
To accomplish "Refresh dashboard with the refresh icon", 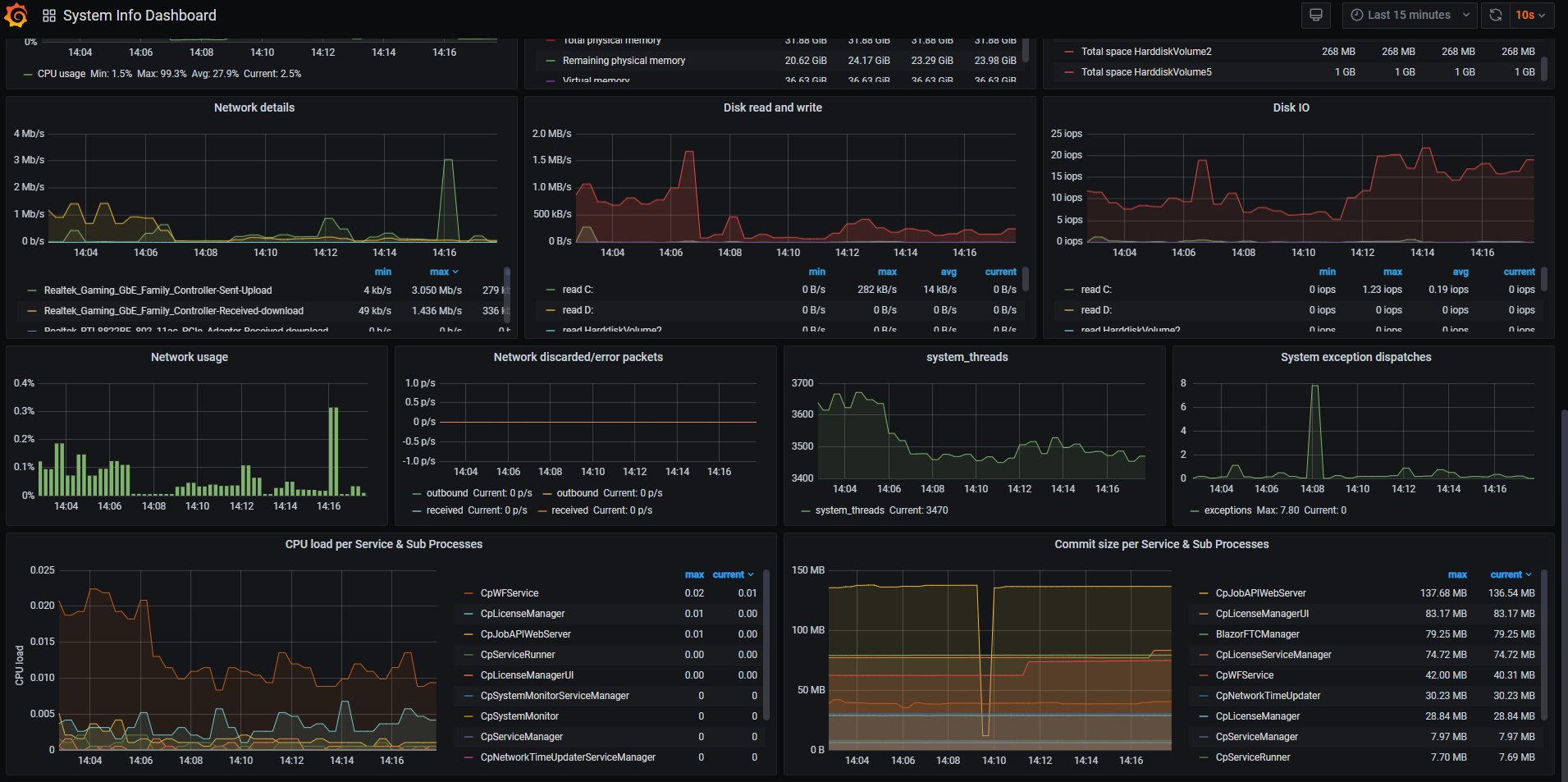I will click(1496, 15).
